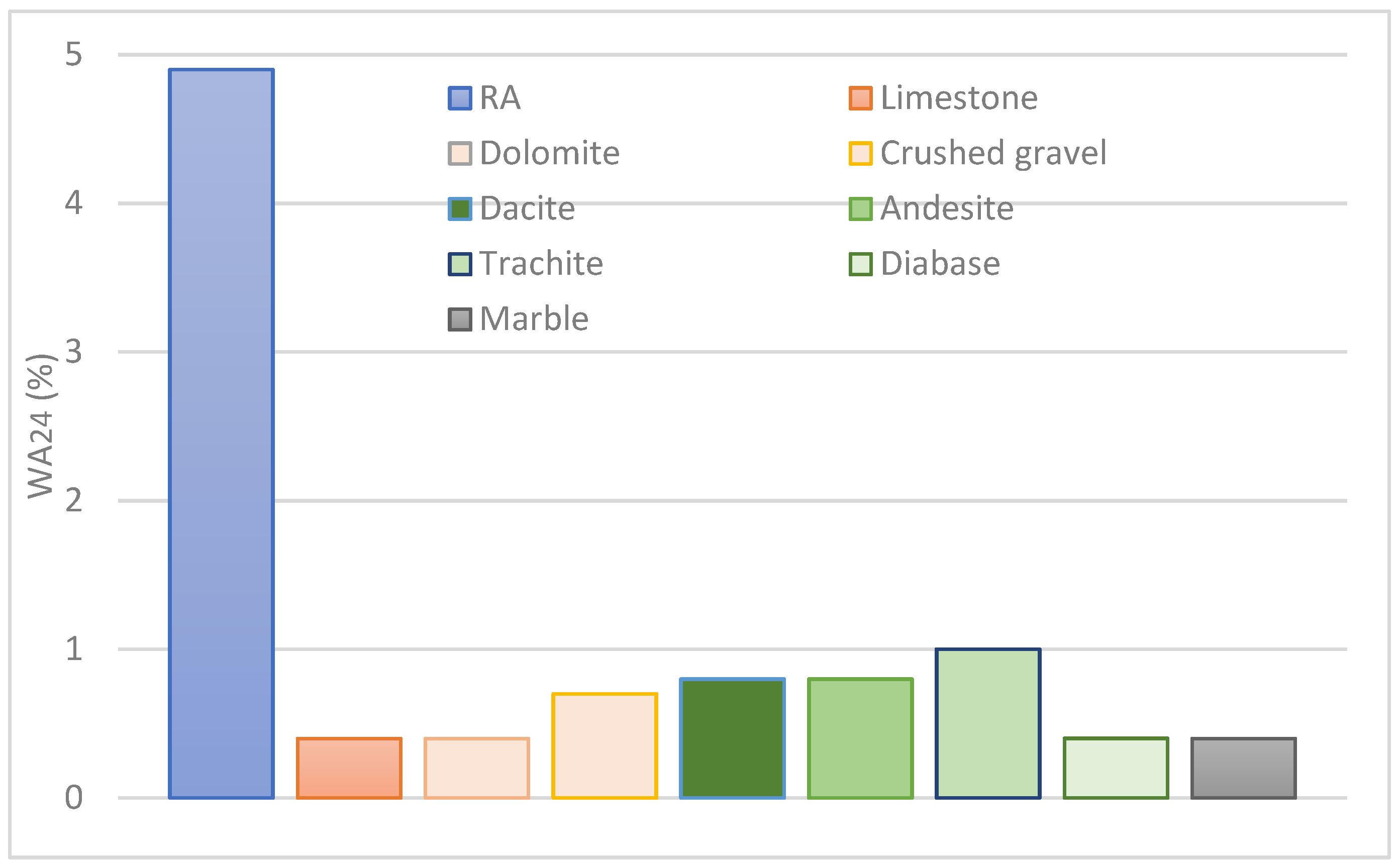
Task: Click the Dacite legend color swatch
Action: (x=459, y=209)
